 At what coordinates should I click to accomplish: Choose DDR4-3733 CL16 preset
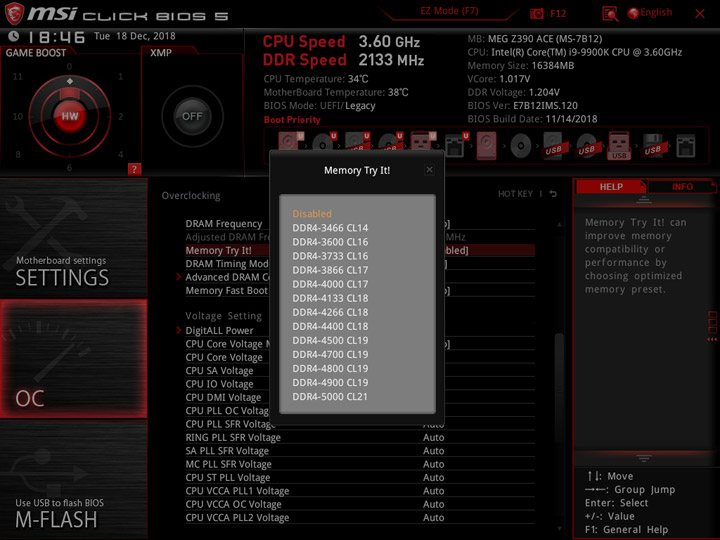pyautogui.click(x=330, y=256)
